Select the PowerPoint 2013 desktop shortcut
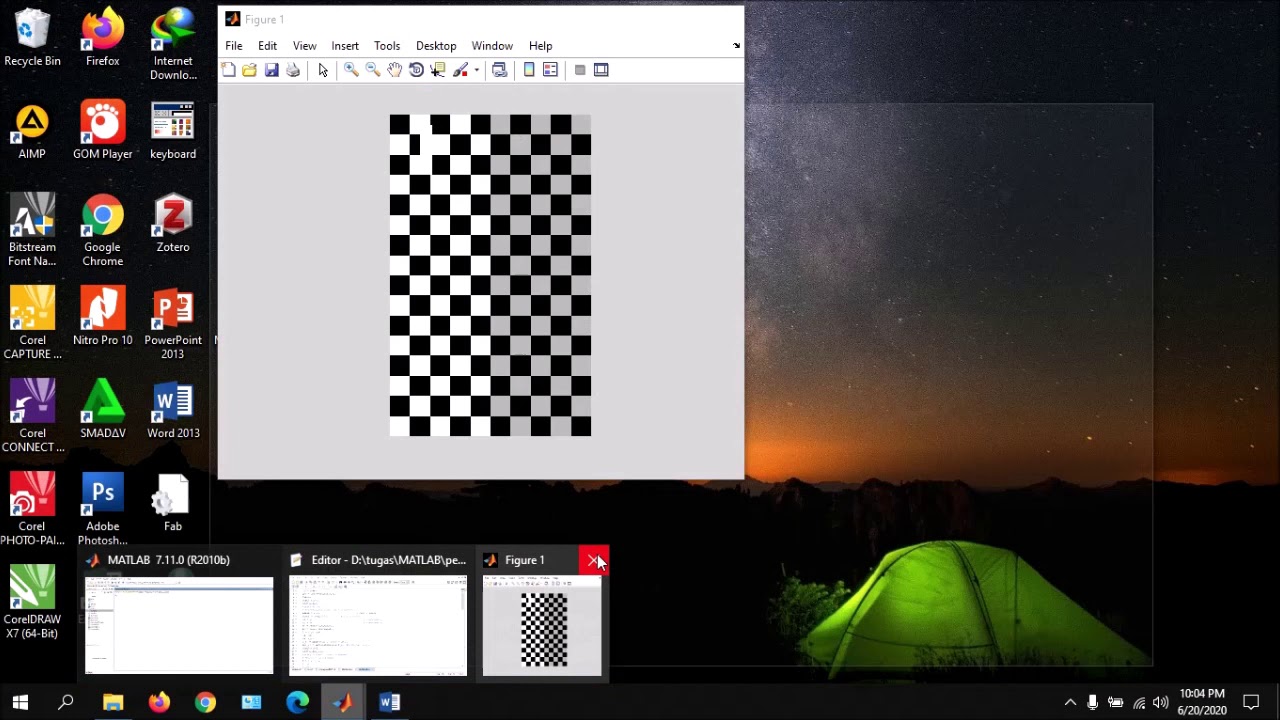The height and width of the screenshot is (720, 1280). click(x=173, y=324)
